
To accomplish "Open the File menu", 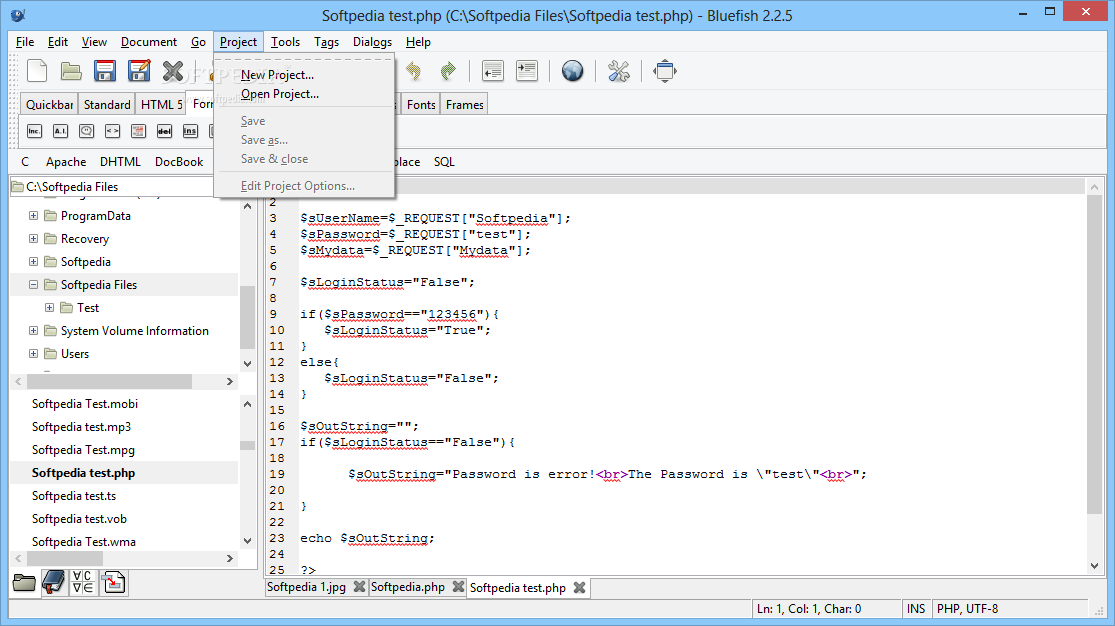I will (25, 42).
